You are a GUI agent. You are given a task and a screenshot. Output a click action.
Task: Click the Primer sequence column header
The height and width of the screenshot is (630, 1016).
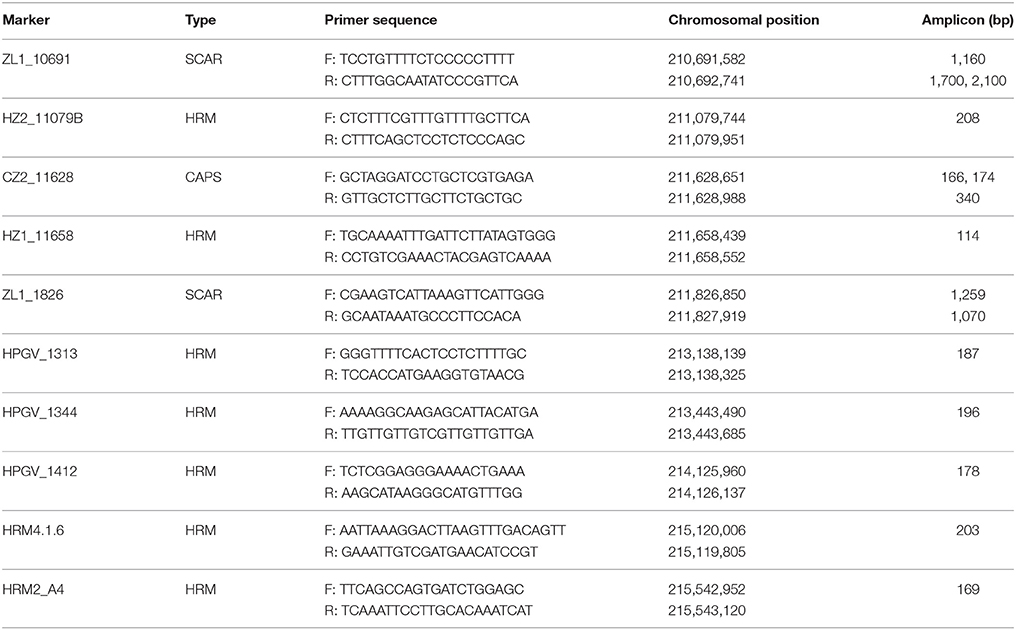pos(380,20)
